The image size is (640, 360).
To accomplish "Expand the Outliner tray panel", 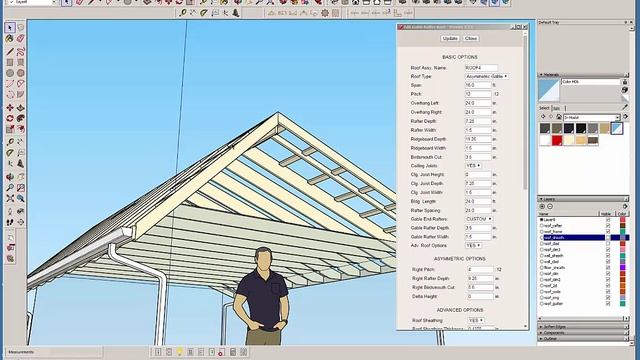I will [x=583, y=338].
